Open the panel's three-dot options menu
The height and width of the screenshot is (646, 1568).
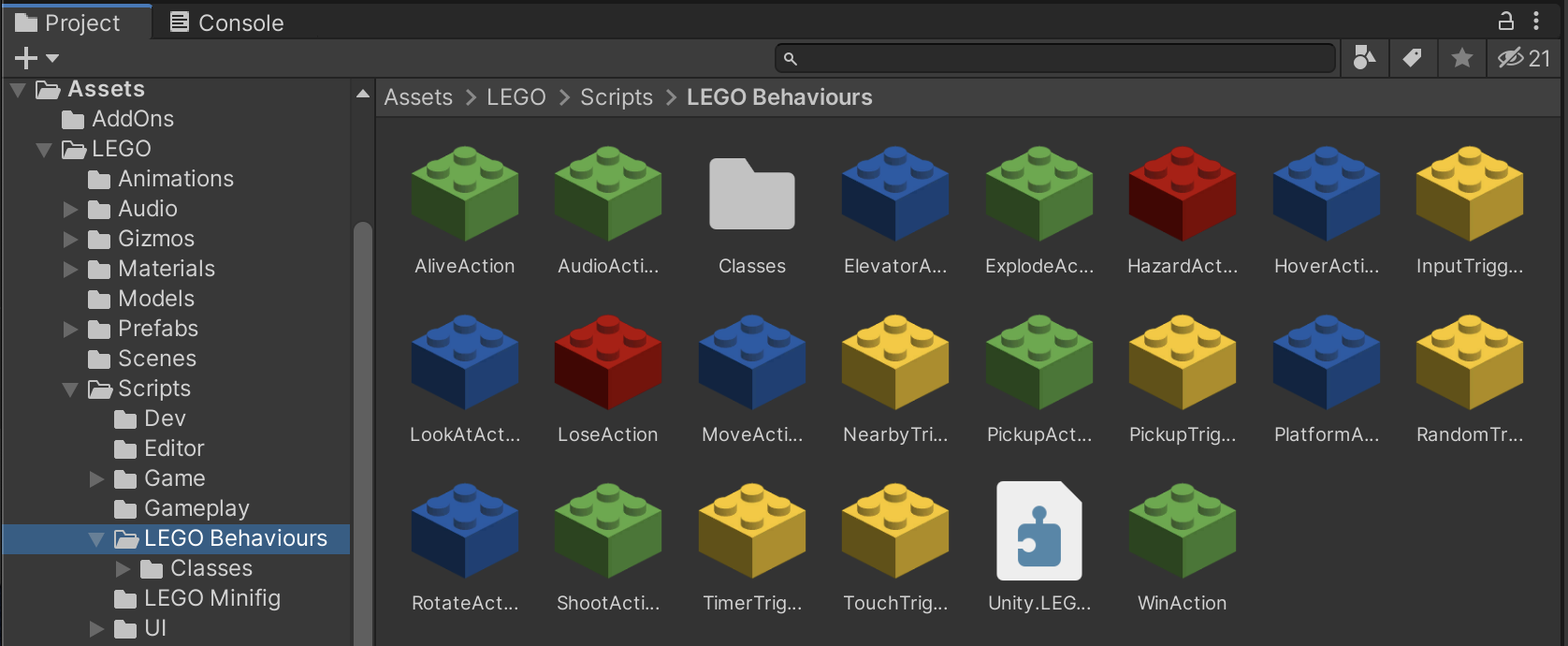point(1536,21)
